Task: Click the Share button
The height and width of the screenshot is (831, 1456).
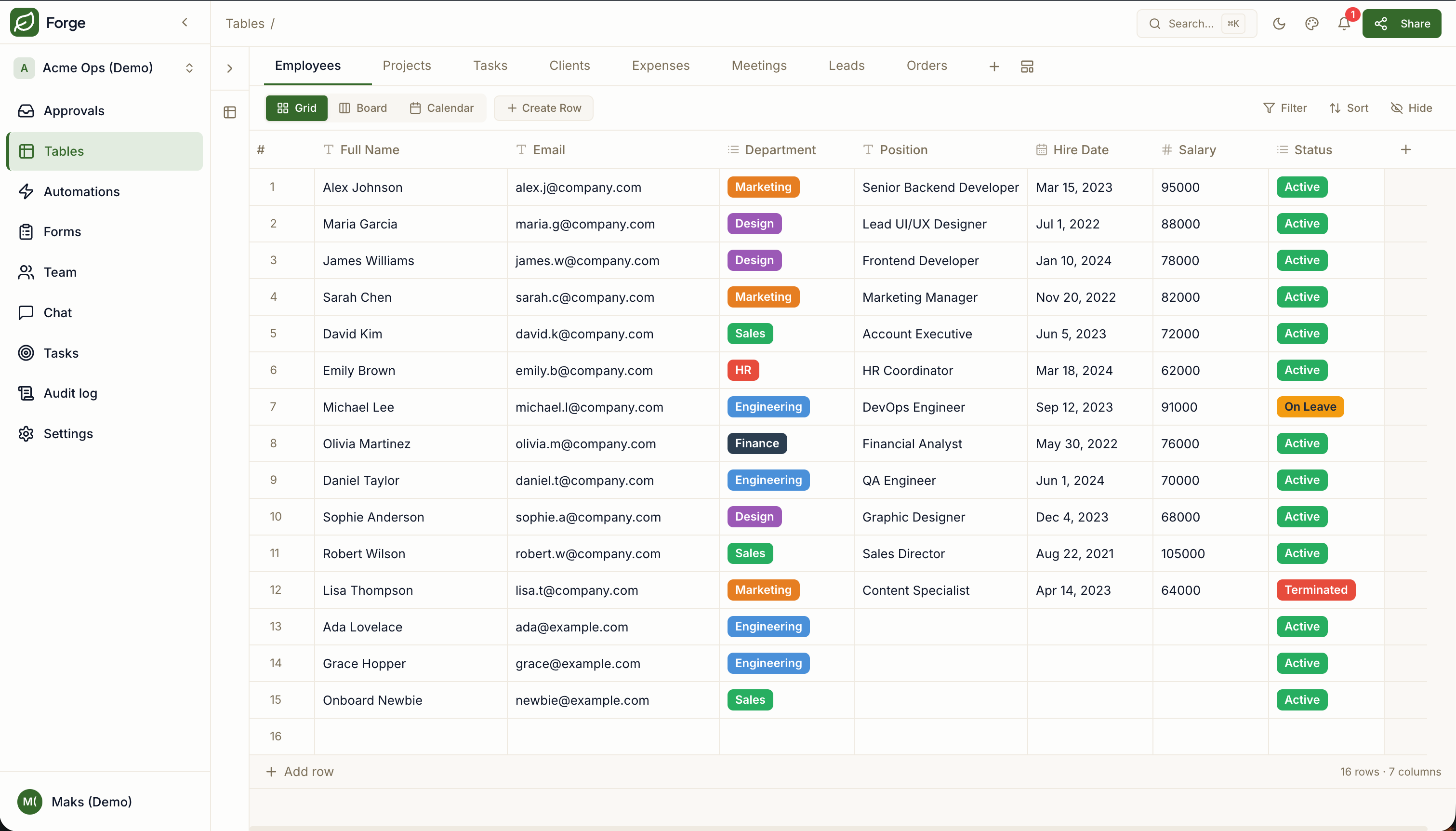Action: tap(1402, 24)
